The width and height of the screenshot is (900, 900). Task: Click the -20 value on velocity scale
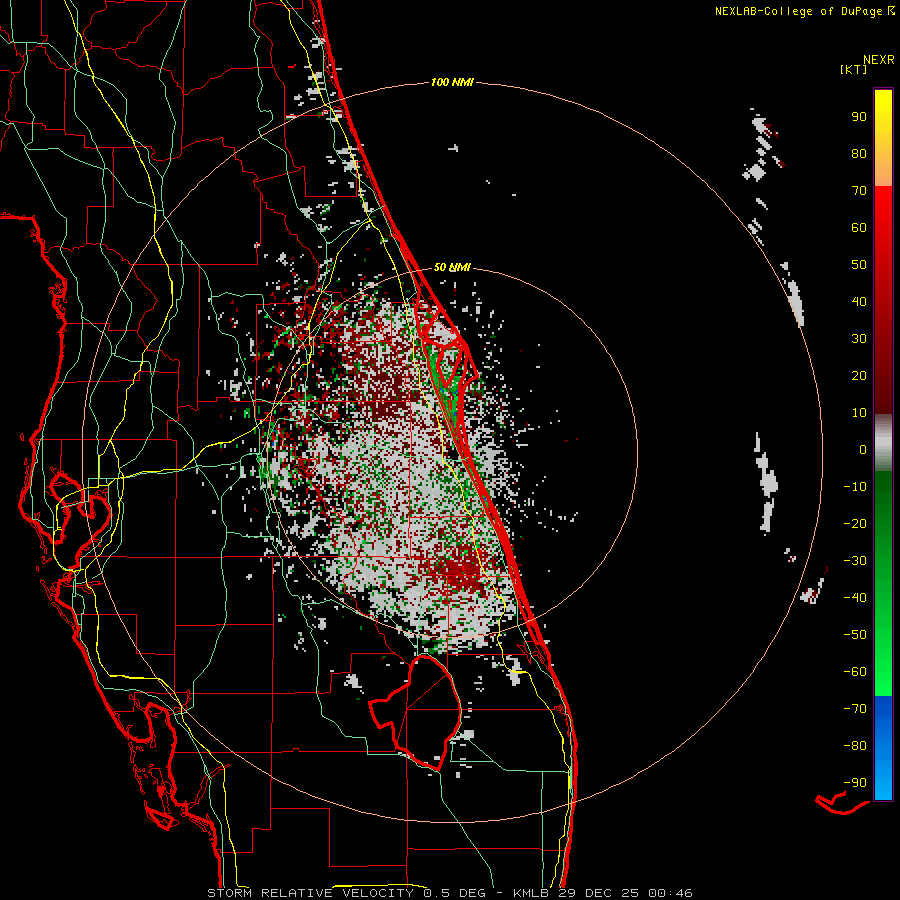pos(855,524)
